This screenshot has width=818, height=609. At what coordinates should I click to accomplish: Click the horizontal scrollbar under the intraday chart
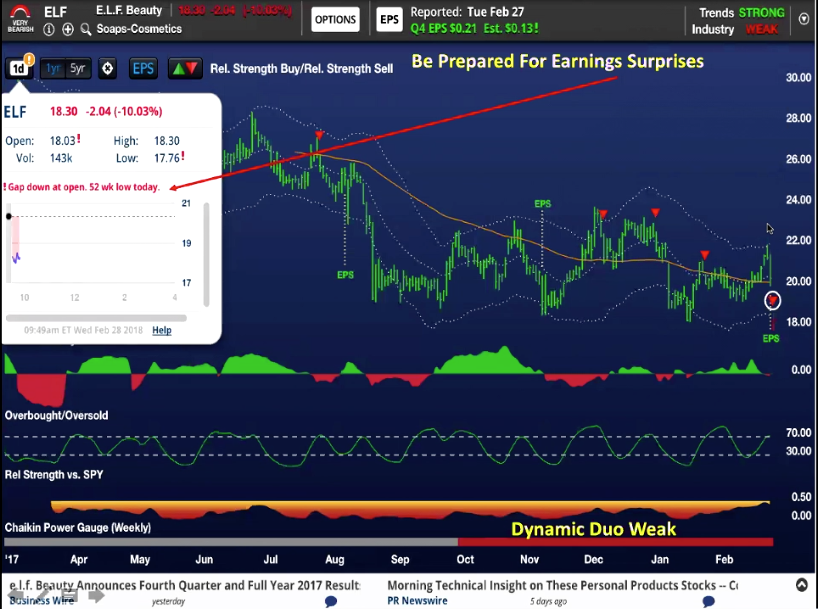point(97,318)
